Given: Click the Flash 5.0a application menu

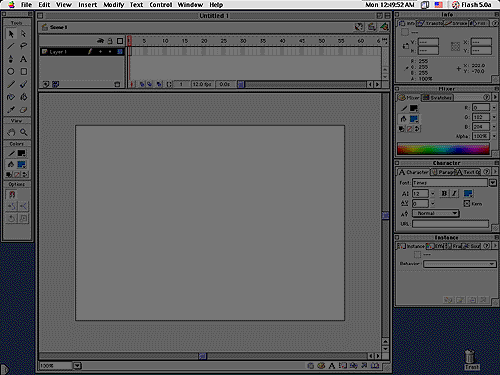Looking at the screenshot, I should pos(472,5).
